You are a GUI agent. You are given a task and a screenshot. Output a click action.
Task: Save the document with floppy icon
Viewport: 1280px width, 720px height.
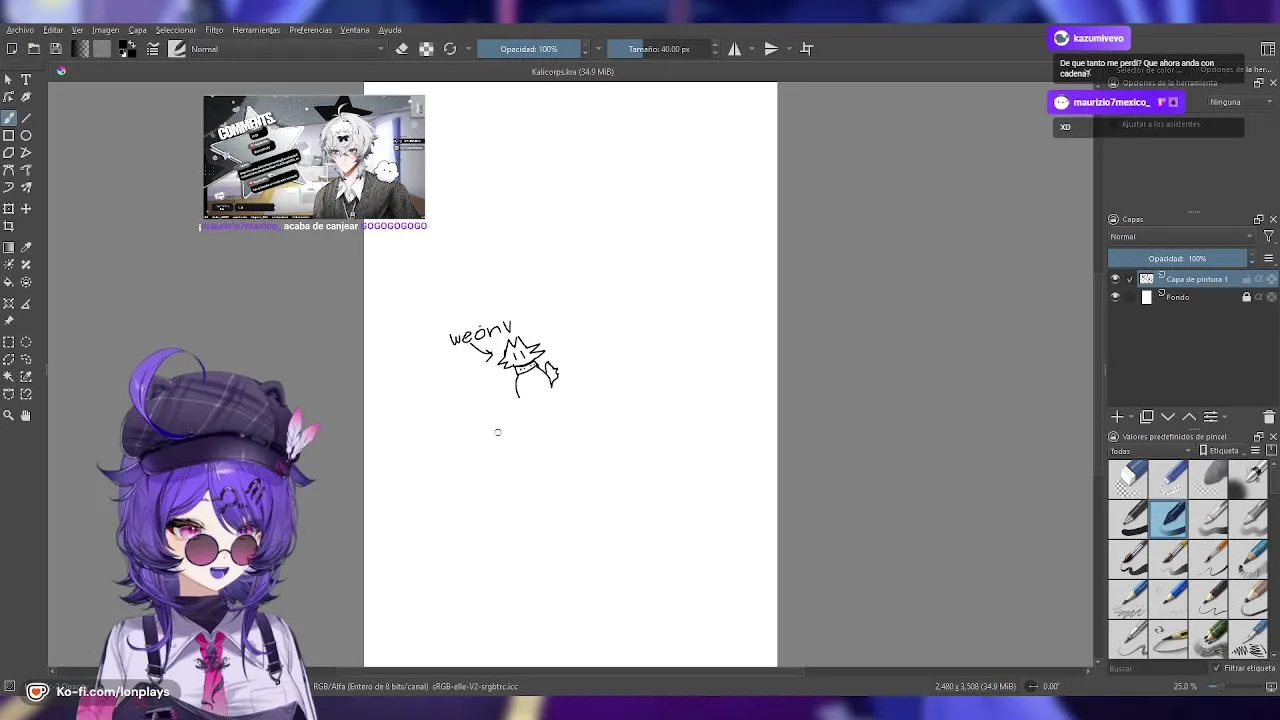click(x=56, y=48)
